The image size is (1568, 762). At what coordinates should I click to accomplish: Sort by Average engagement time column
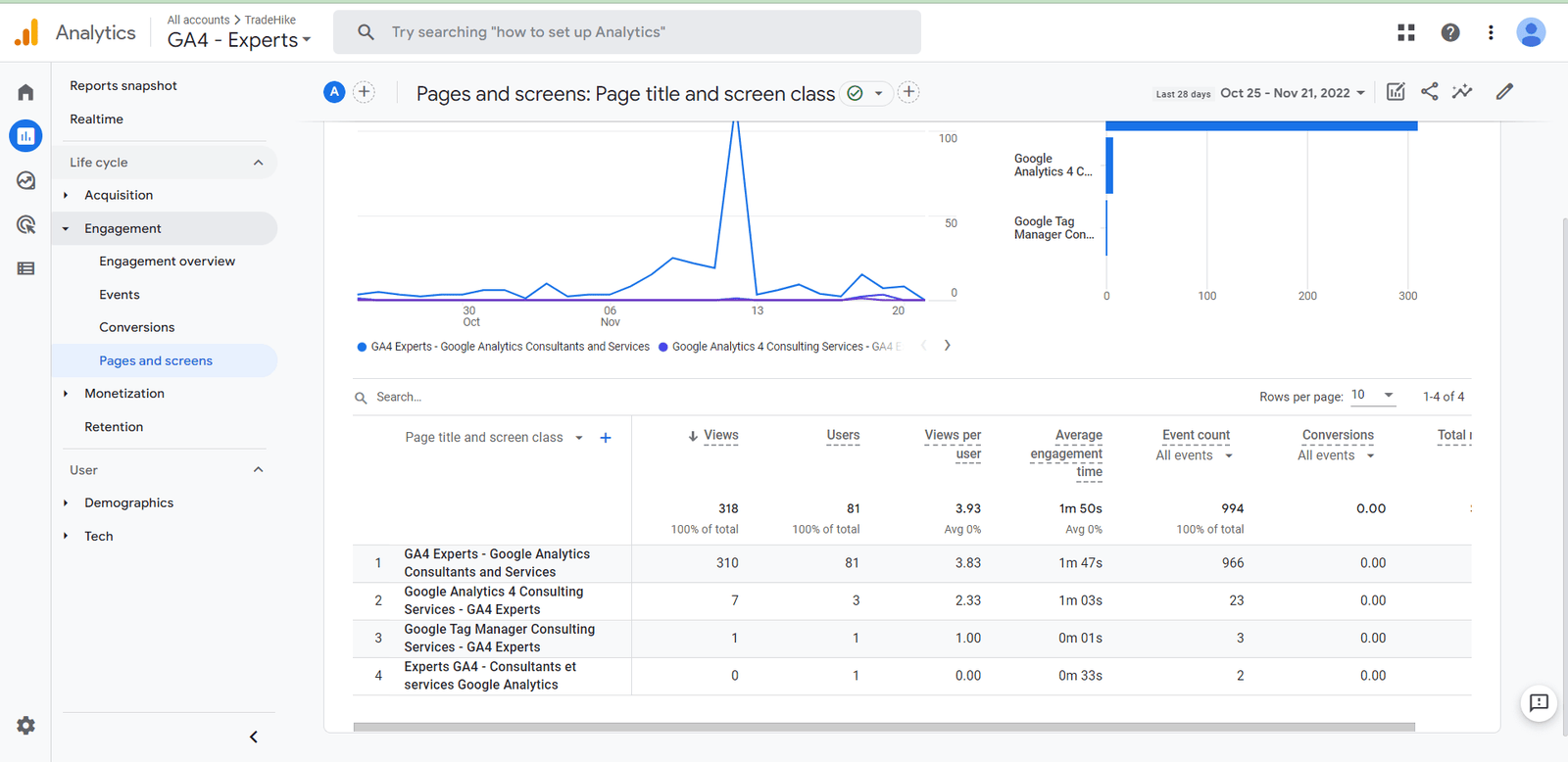[x=1066, y=453]
